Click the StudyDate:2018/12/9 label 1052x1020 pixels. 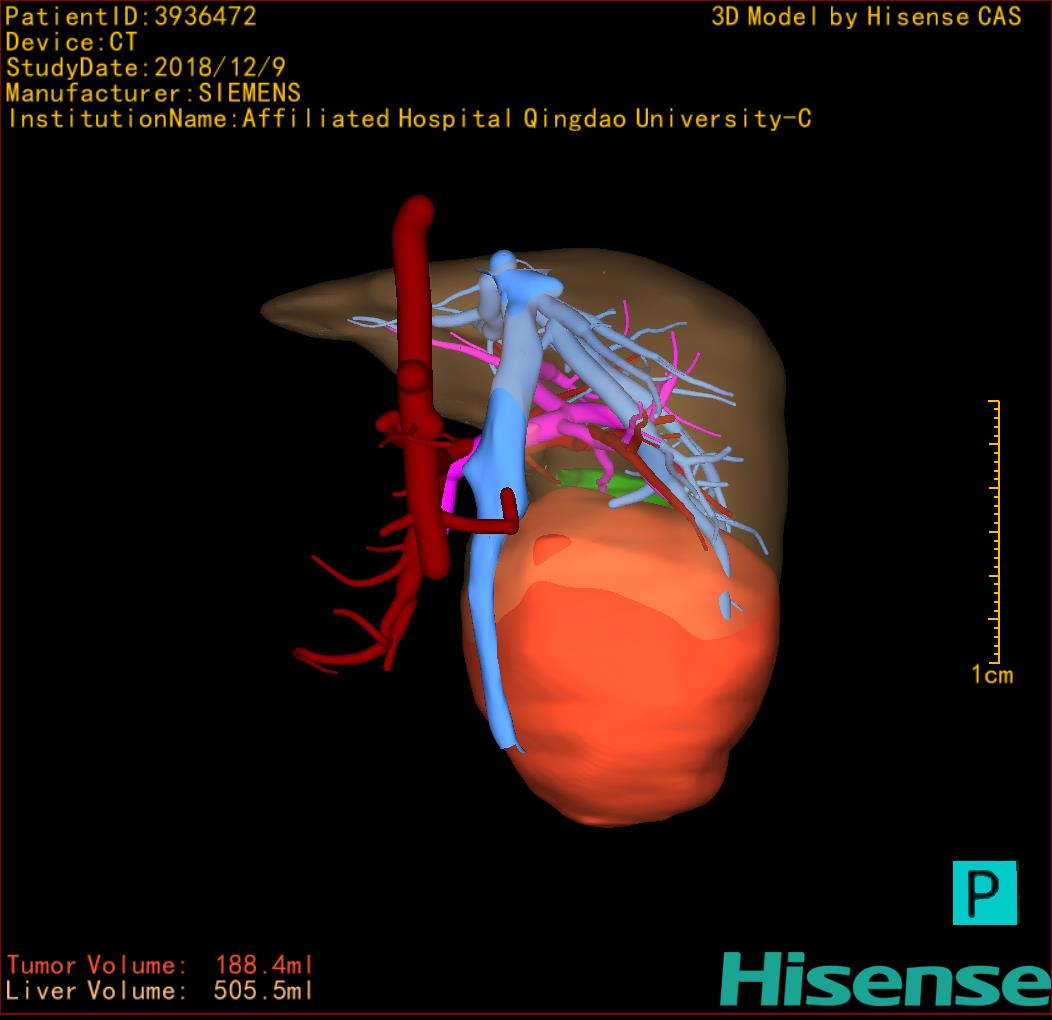click(x=145, y=69)
